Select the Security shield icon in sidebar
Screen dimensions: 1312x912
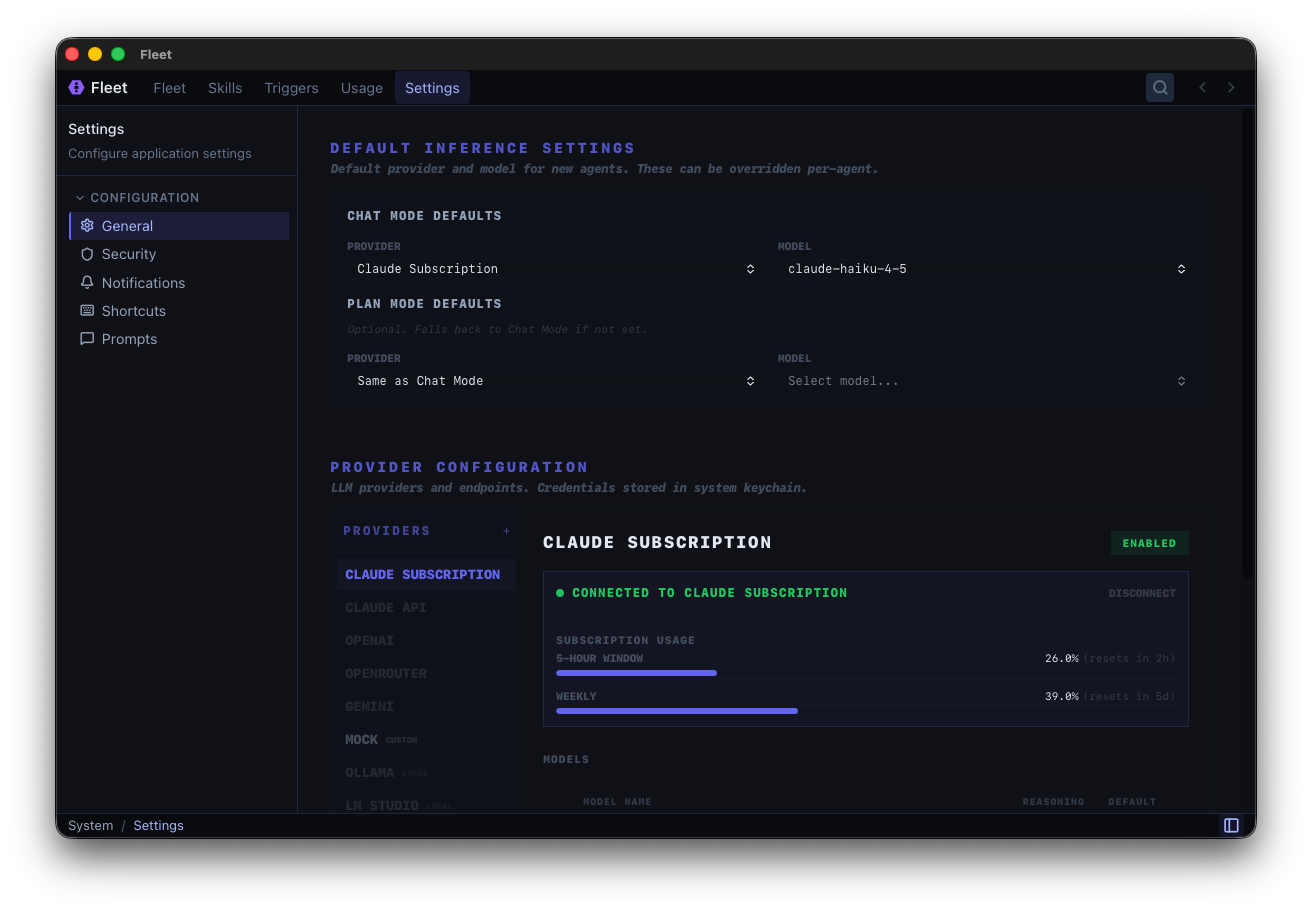[x=87, y=254]
